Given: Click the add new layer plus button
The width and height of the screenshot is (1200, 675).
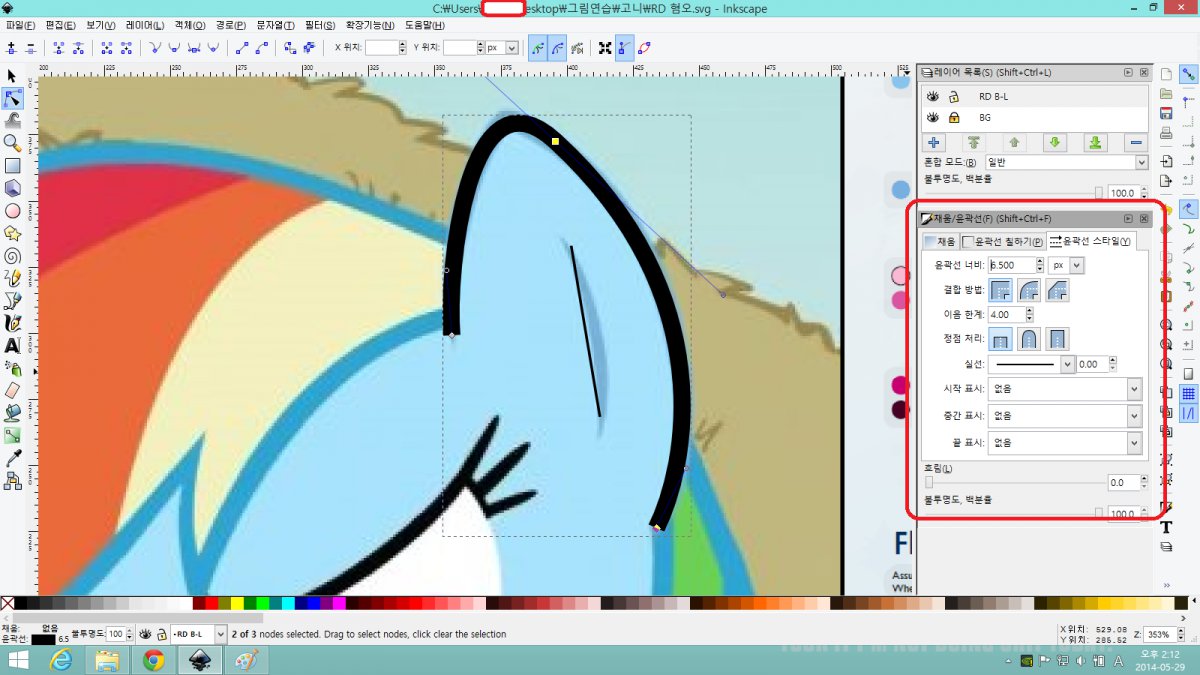Looking at the screenshot, I should 934,143.
